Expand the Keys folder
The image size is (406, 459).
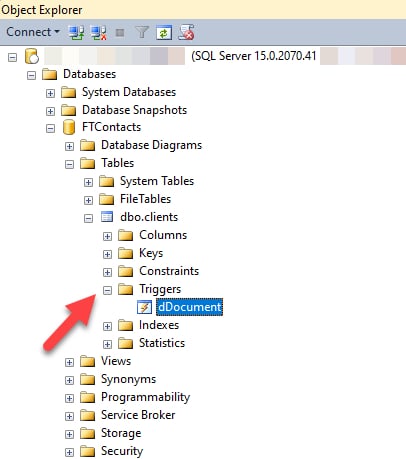point(107,254)
